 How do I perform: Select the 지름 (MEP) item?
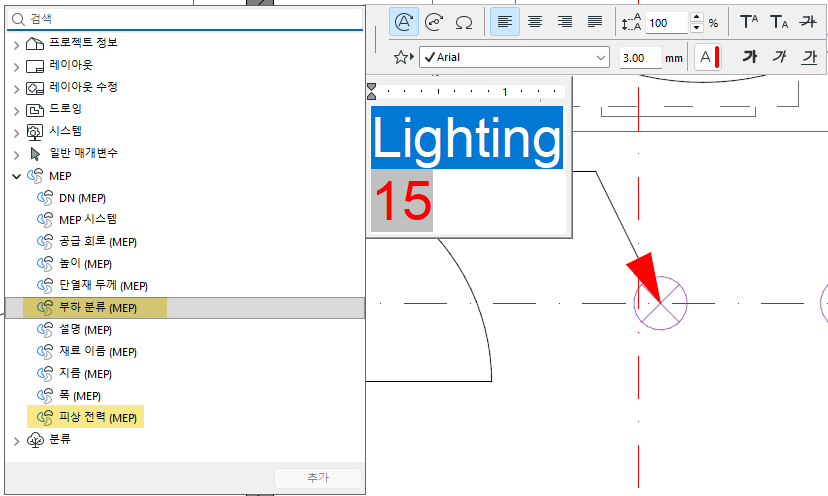[185, 374]
